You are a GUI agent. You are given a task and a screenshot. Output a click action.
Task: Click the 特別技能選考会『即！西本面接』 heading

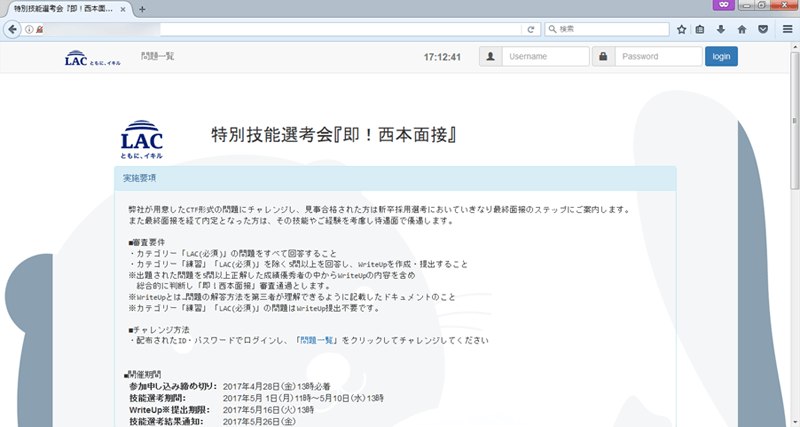tap(334, 135)
